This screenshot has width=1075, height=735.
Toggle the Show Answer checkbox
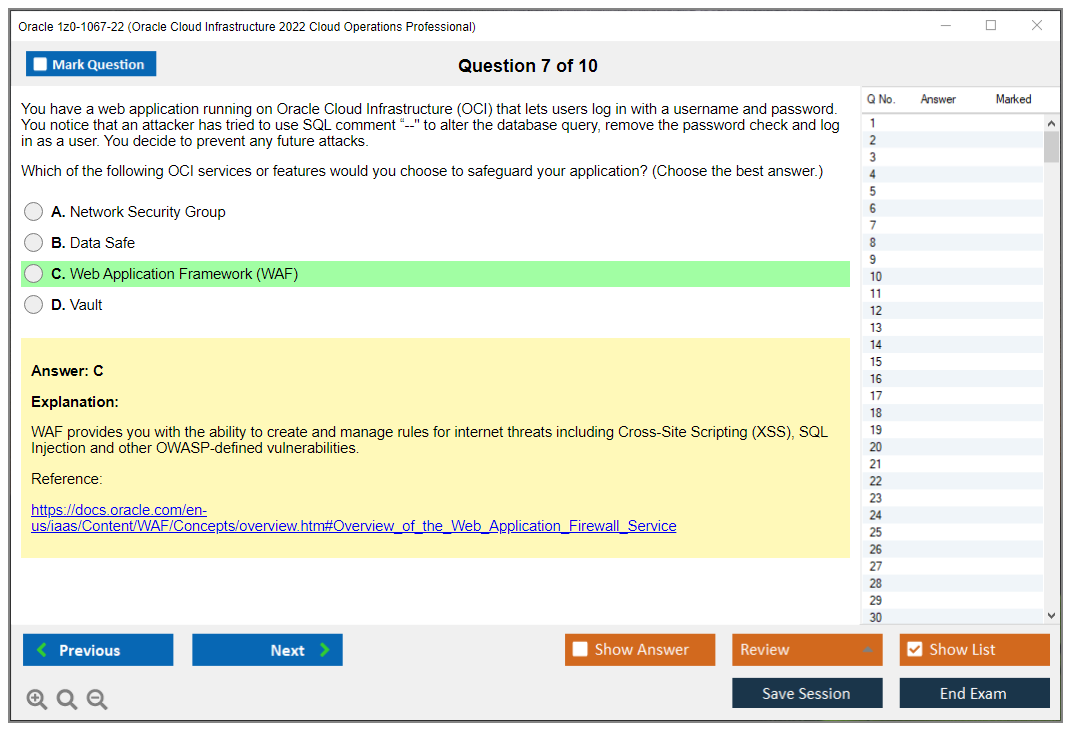point(580,649)
